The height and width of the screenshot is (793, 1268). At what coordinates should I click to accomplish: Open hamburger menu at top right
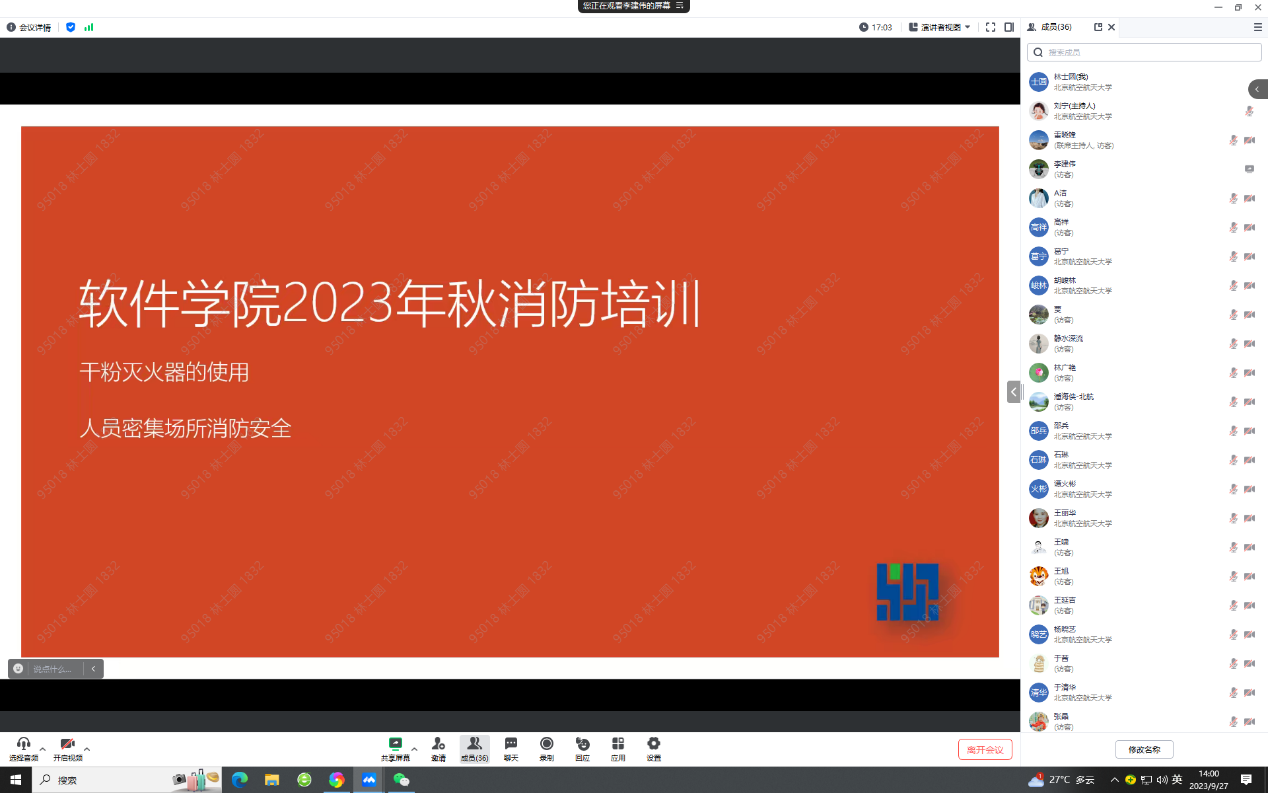(1258, 27)
